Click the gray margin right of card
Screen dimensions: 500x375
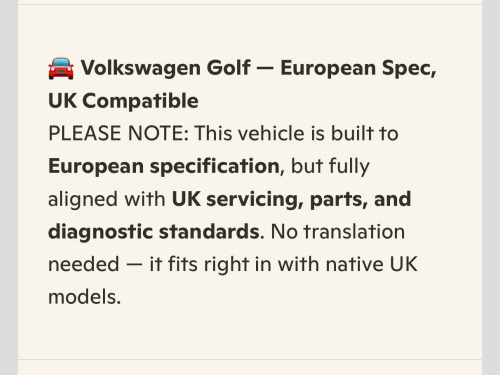[x=491, y=187]
